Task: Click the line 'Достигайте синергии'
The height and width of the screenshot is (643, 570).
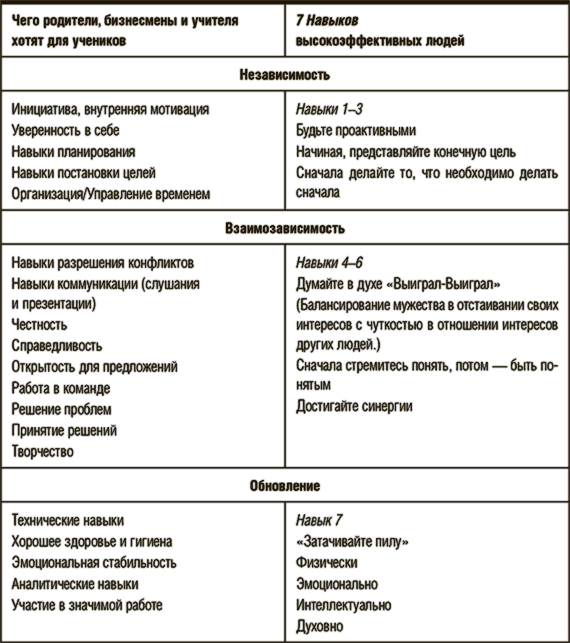Action: [x=354, y=406]
